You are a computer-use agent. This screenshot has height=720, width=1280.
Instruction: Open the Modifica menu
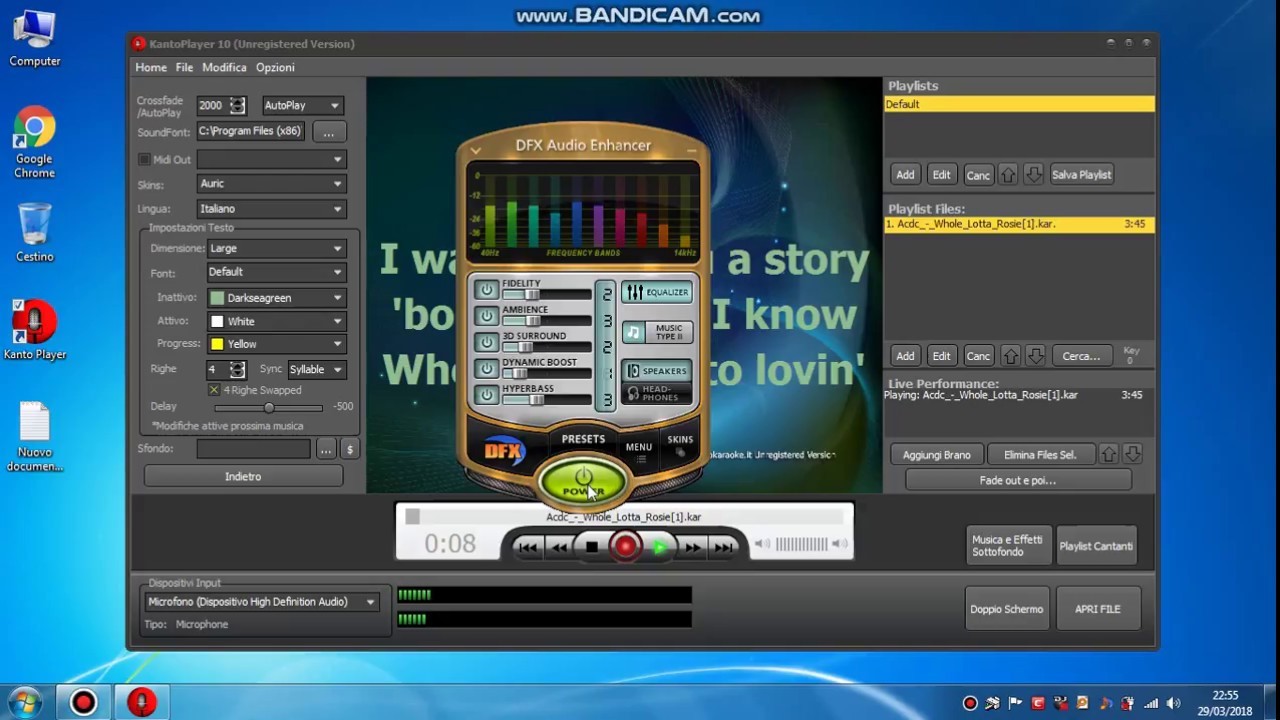(x=224, y=68)
